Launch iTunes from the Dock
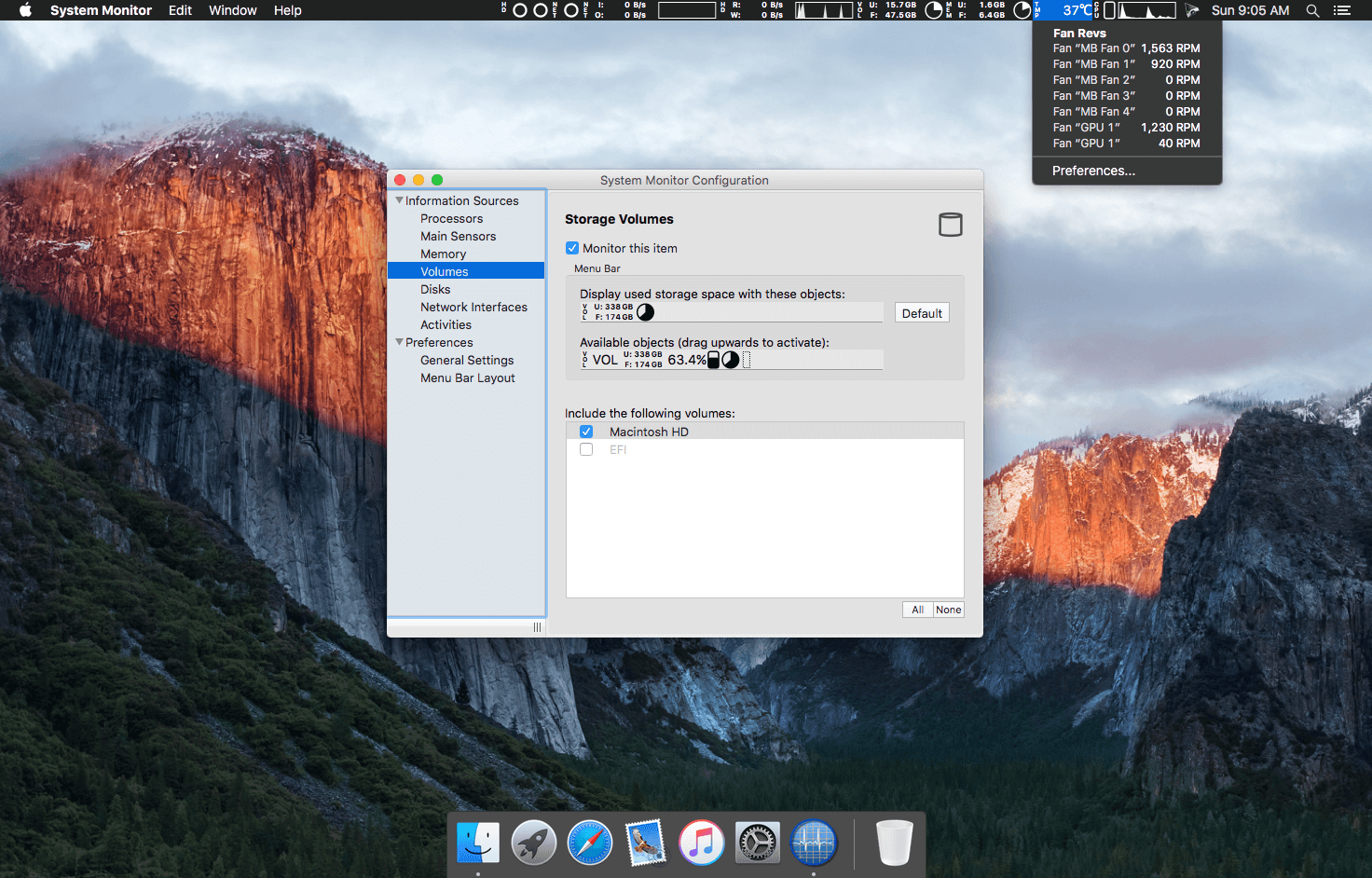The height and width of the screenshot is (878, 1372). (x=702, y=843)
